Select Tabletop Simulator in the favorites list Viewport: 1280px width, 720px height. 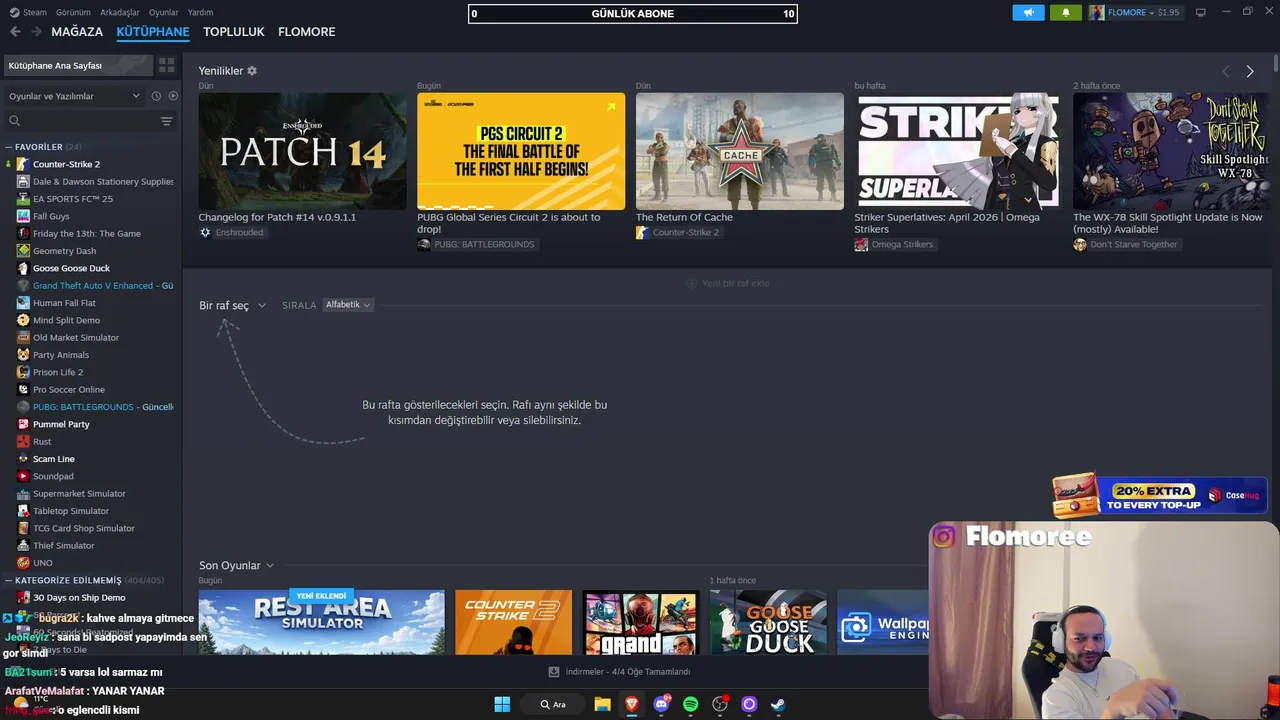71,511
